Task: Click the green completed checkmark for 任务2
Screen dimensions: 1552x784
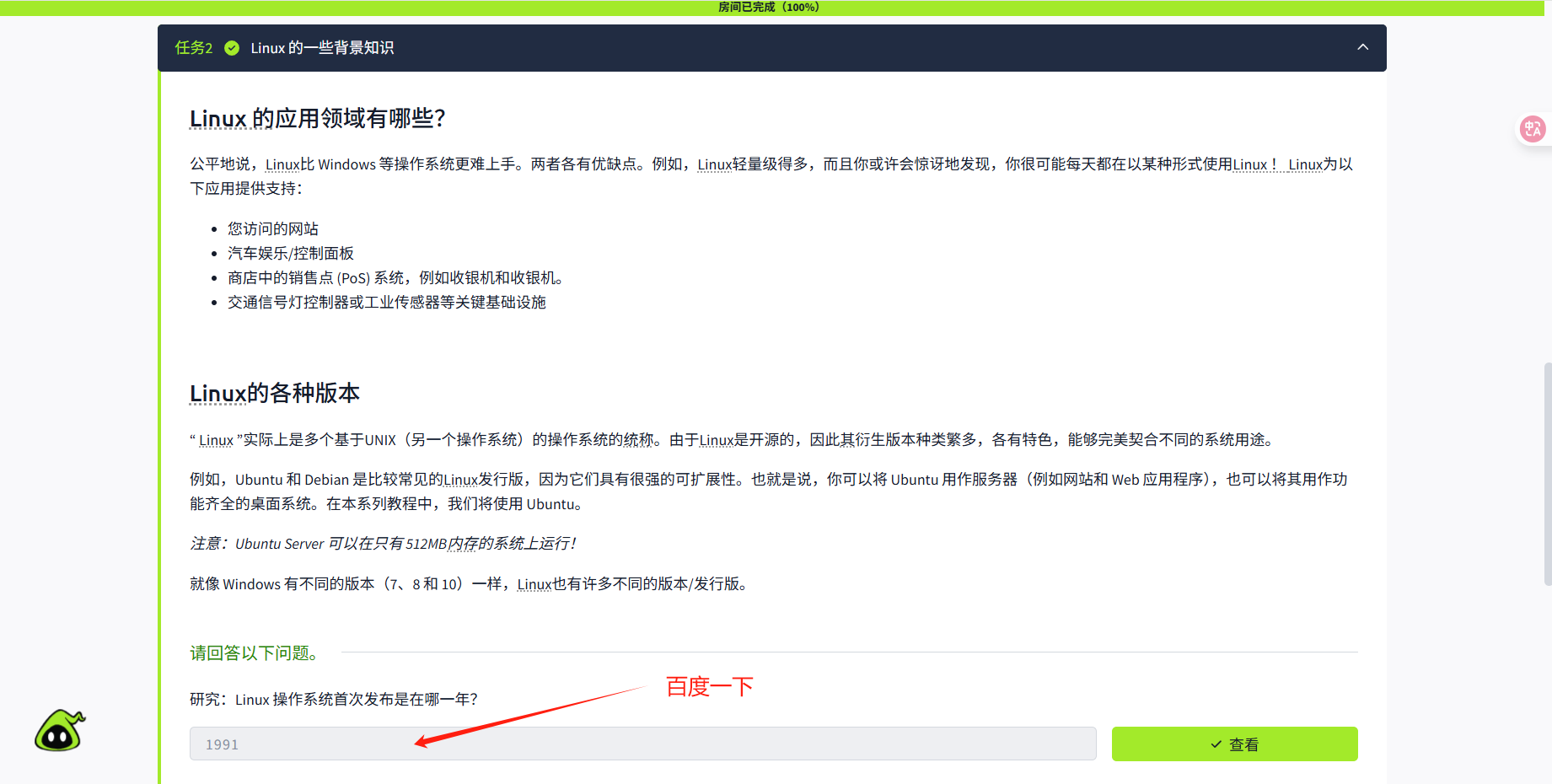Action: pyautogui.click(x=232, y=48)
